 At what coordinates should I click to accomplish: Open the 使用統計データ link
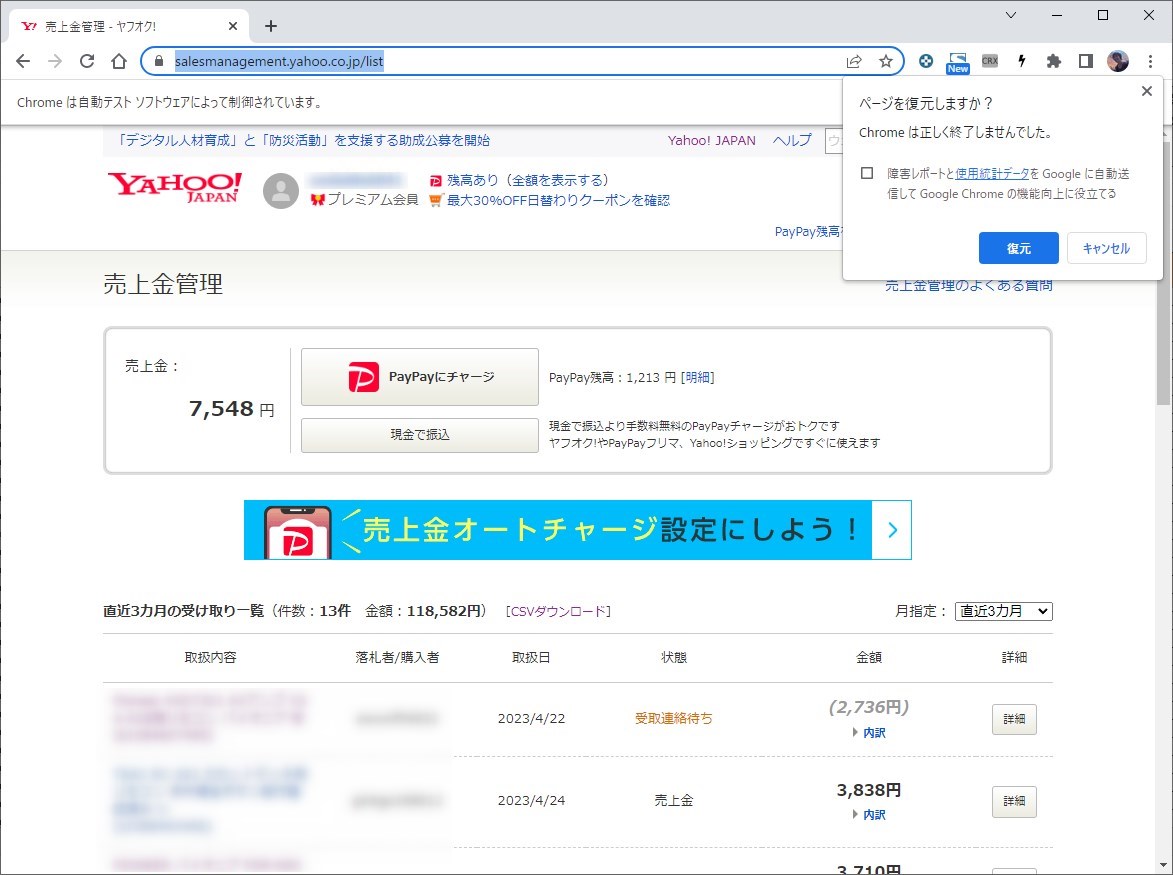coord(993,174)
